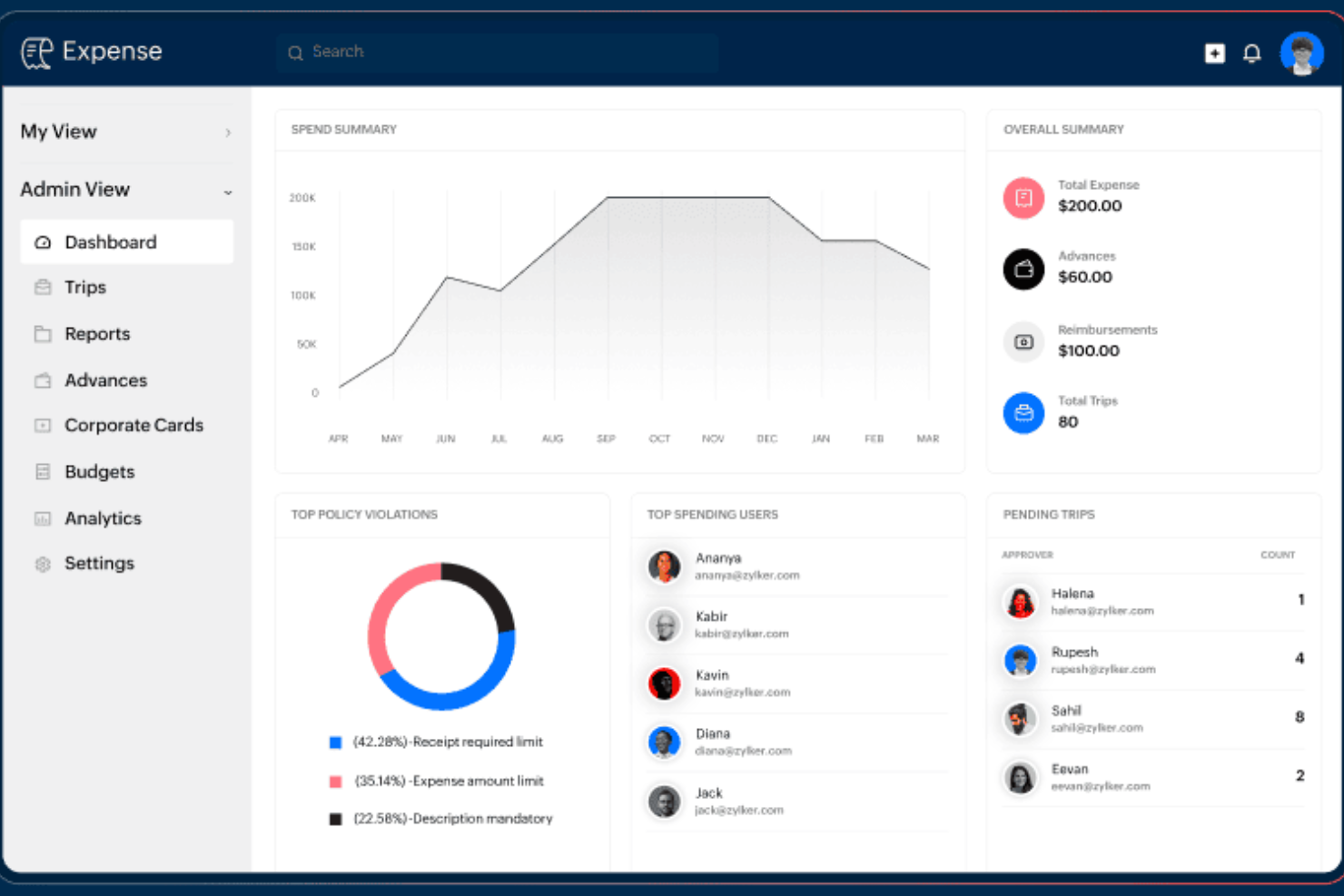
Task: Select the Trips icon in the sidebar
Action: (x=42, y=287)
